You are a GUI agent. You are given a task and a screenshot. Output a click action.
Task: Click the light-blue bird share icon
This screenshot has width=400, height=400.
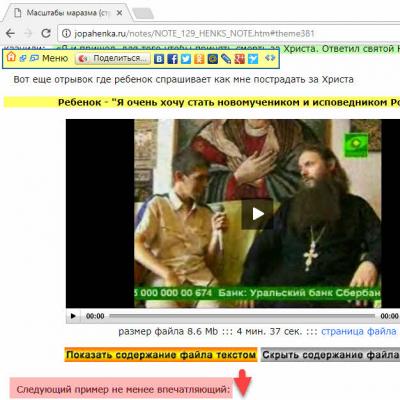click(x=253, y=59)
